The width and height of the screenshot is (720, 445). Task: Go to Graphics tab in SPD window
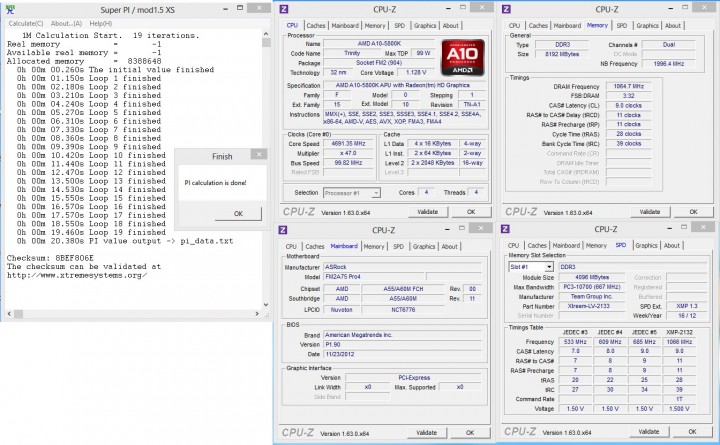click(x=647, y=246)
